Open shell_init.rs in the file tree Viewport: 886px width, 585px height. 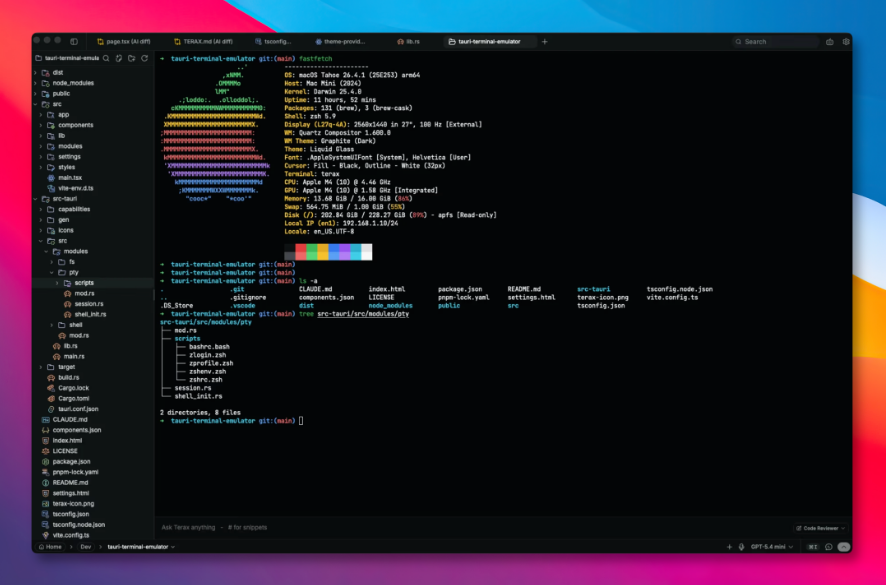(90, 314)
